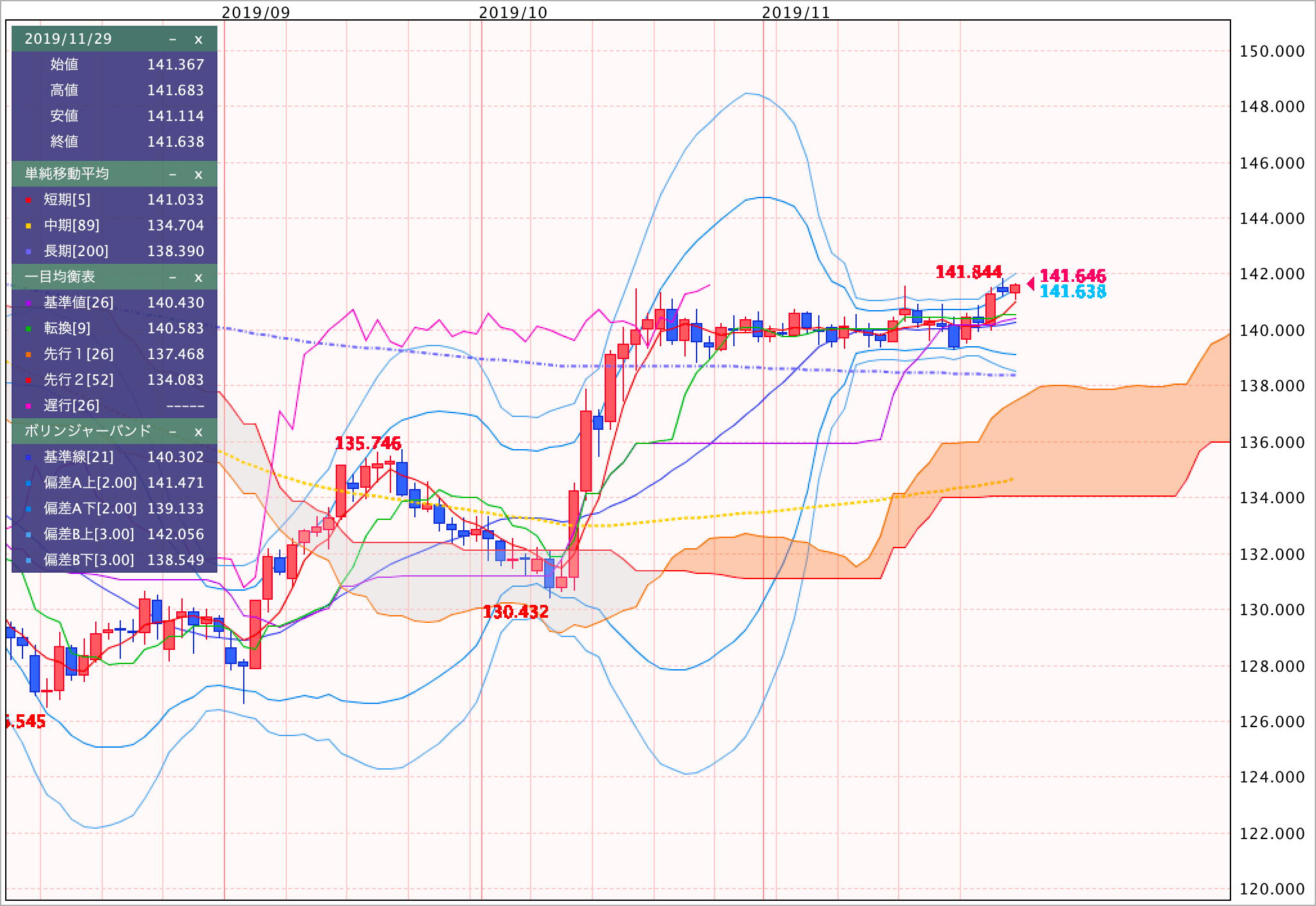
Task: Select the 終値 value 141.638
Action: (176, 142)
